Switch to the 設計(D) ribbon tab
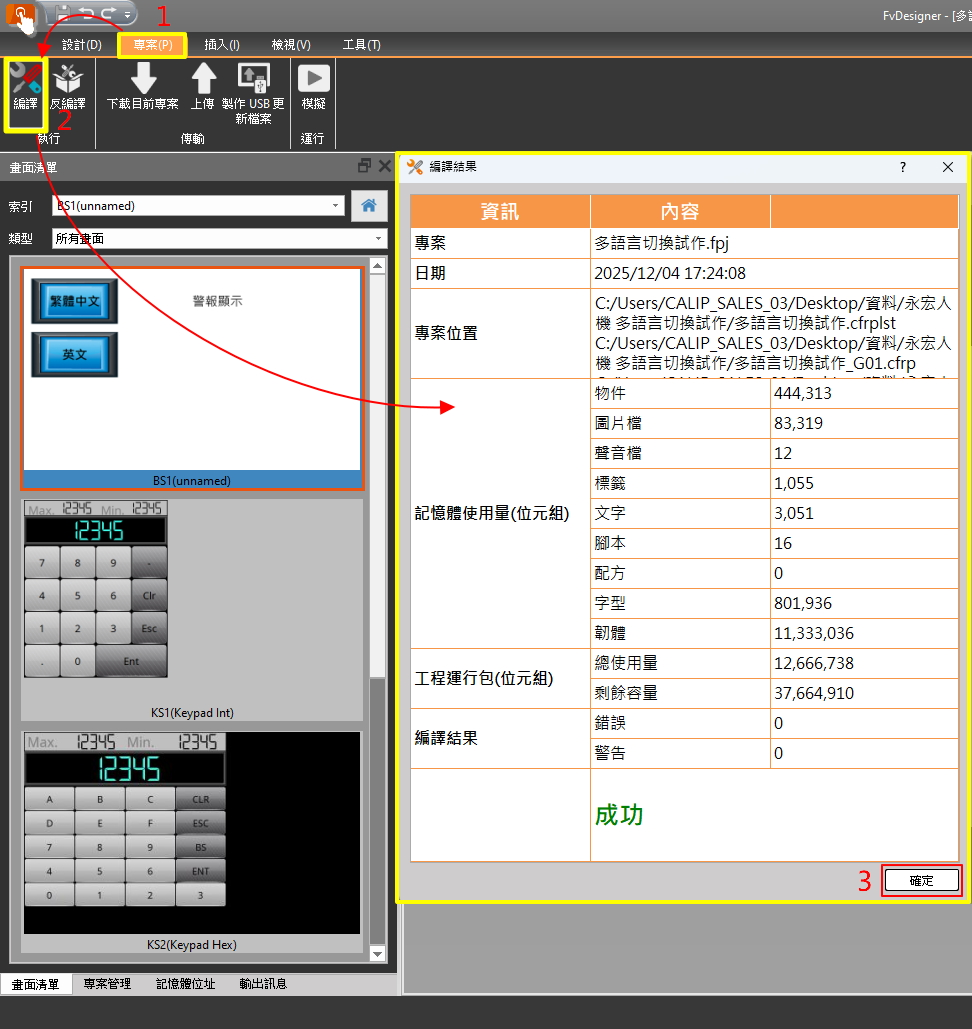 82,45
